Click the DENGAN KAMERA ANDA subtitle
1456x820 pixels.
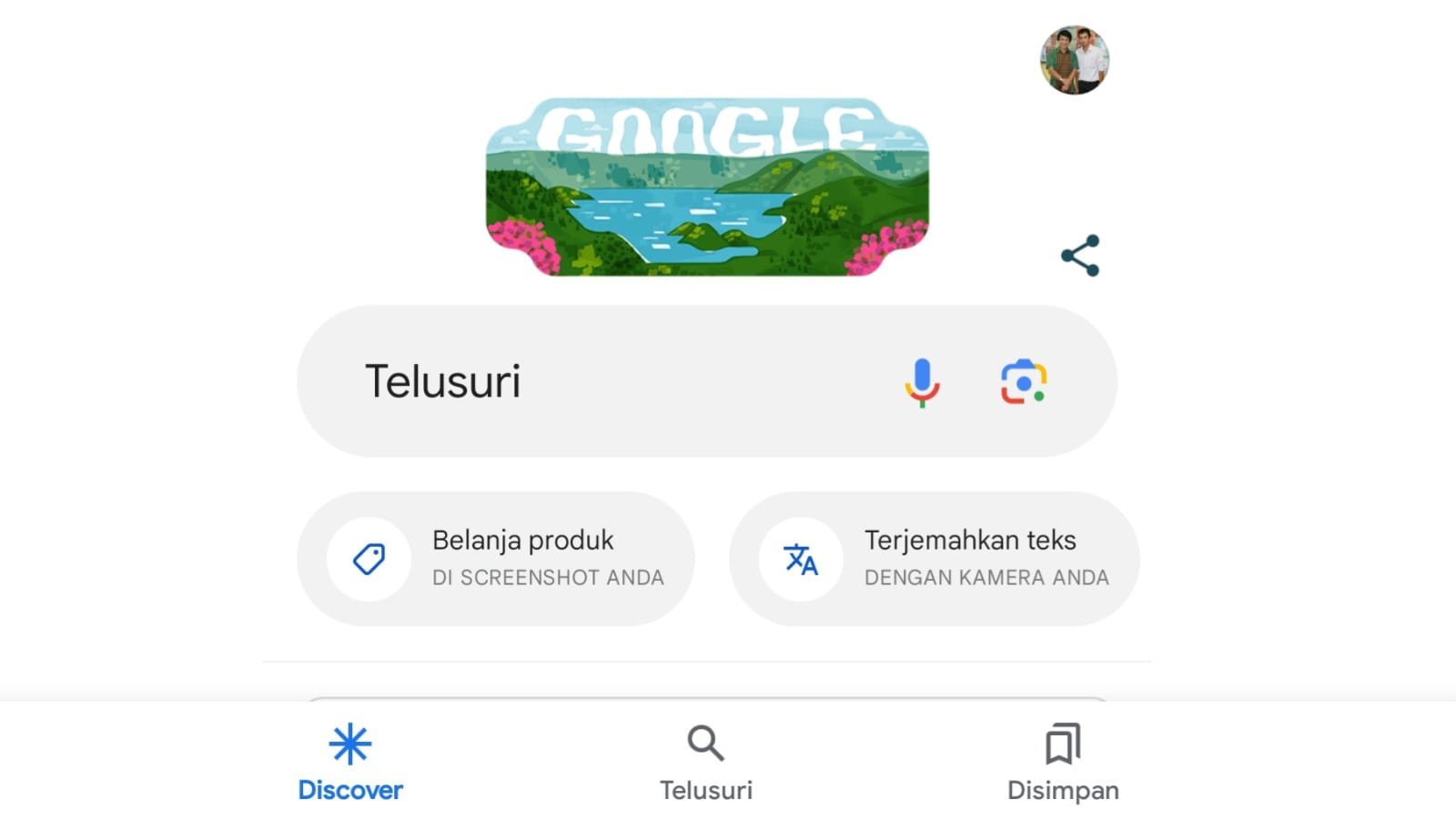(986, 578)
